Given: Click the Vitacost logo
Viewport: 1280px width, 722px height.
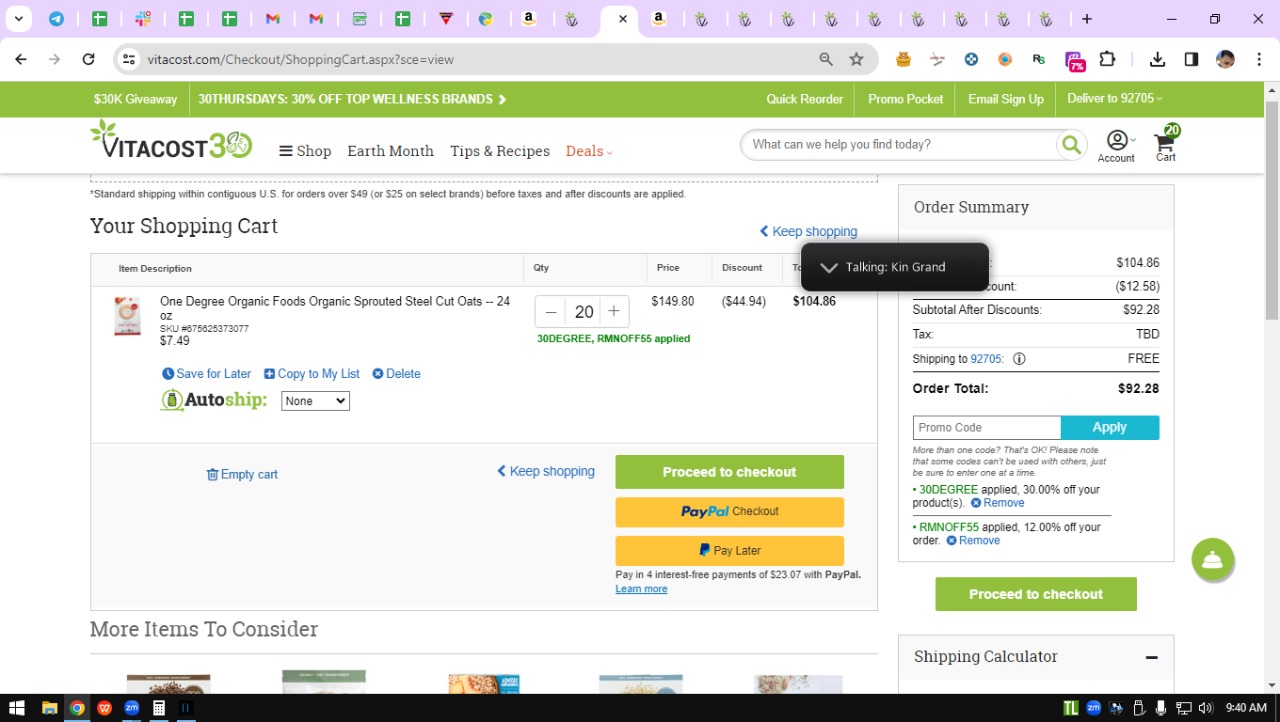Looking at the screenshot, I should point(171,141).
